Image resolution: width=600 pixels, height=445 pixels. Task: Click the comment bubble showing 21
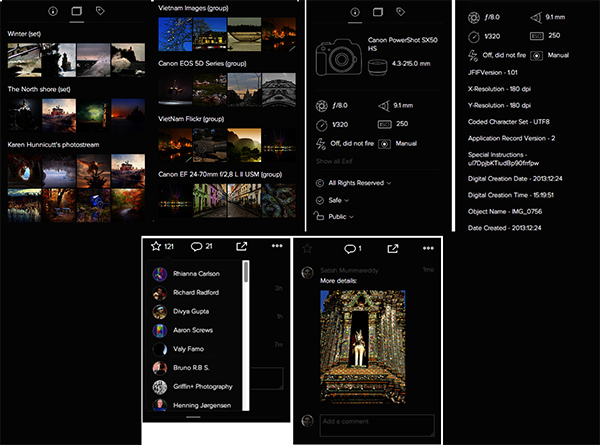[196, 246]
